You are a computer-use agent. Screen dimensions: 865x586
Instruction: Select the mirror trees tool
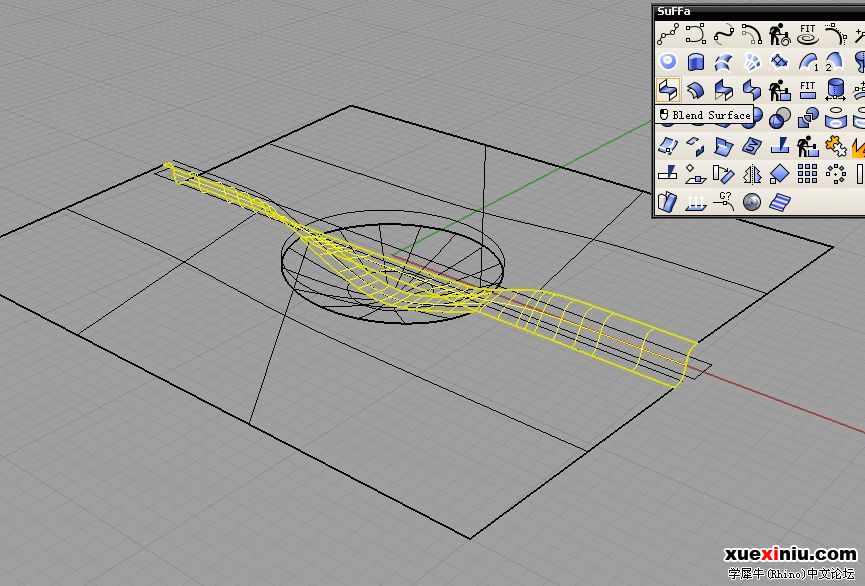click(x=751, y=174)
